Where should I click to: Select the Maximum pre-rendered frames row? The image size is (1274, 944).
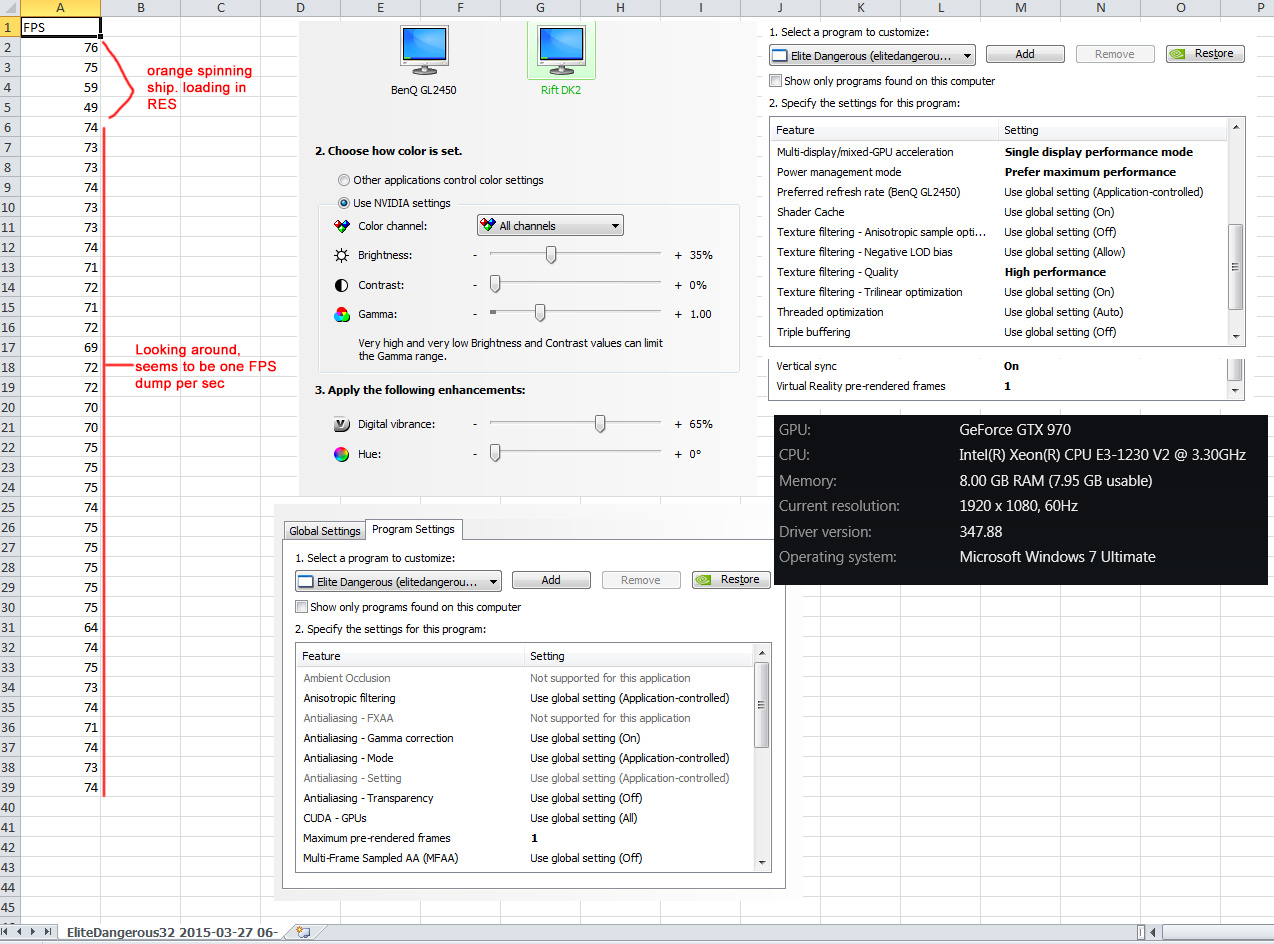526,838
